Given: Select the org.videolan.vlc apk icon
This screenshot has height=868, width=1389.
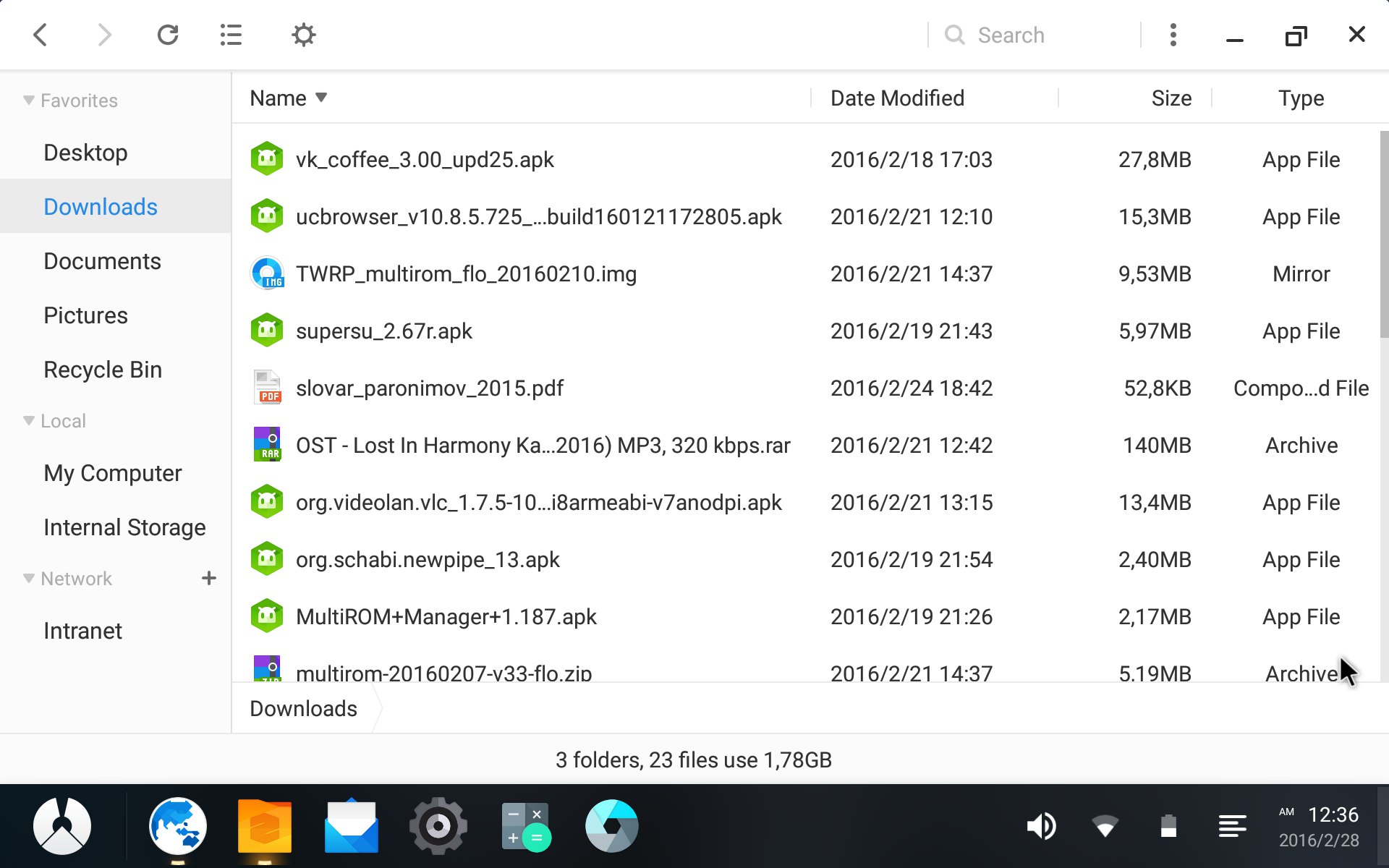Looking at the screenshot, I should point(267,502).
